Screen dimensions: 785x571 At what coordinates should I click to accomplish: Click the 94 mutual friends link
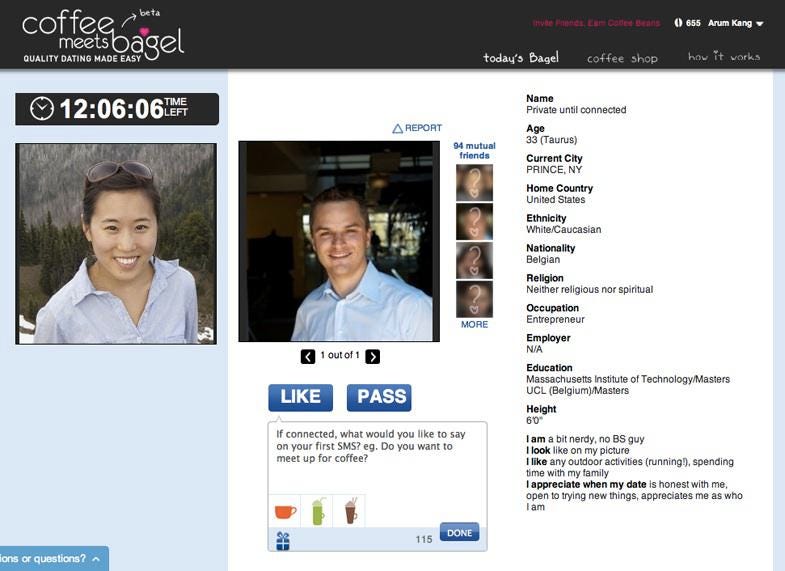click(474, 151)
